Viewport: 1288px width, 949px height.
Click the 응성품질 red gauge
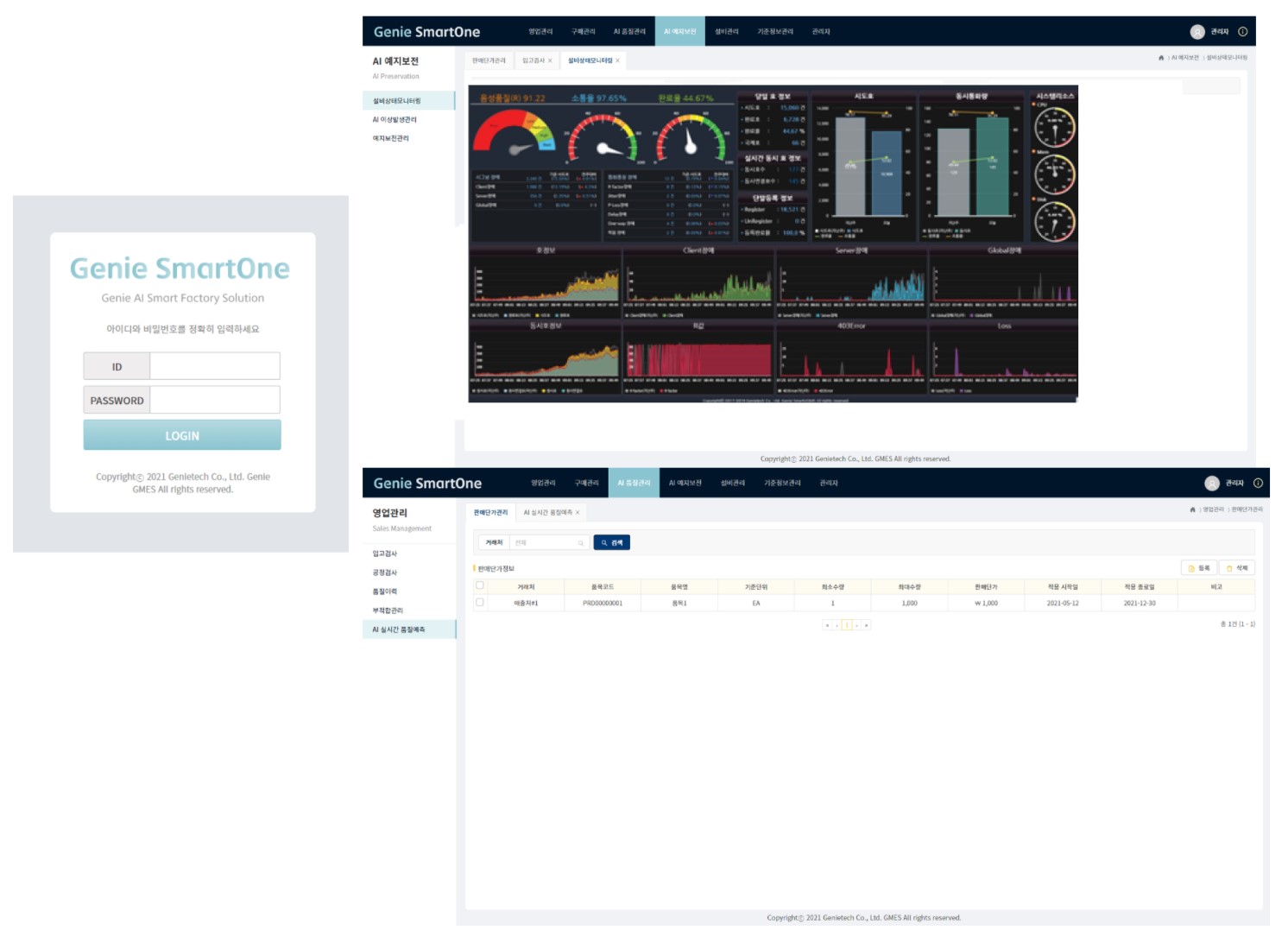(x=515, y=132)
